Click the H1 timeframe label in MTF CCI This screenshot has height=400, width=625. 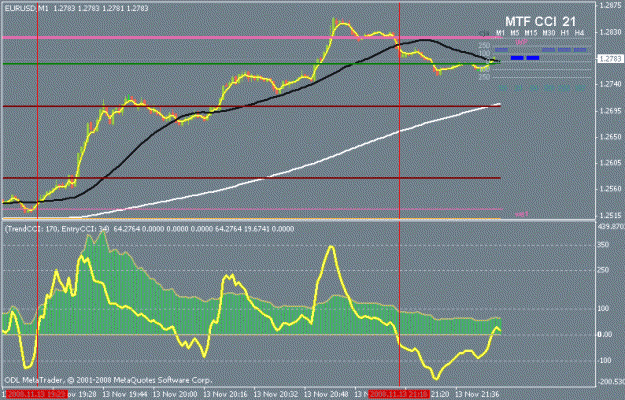pos(565,33)
